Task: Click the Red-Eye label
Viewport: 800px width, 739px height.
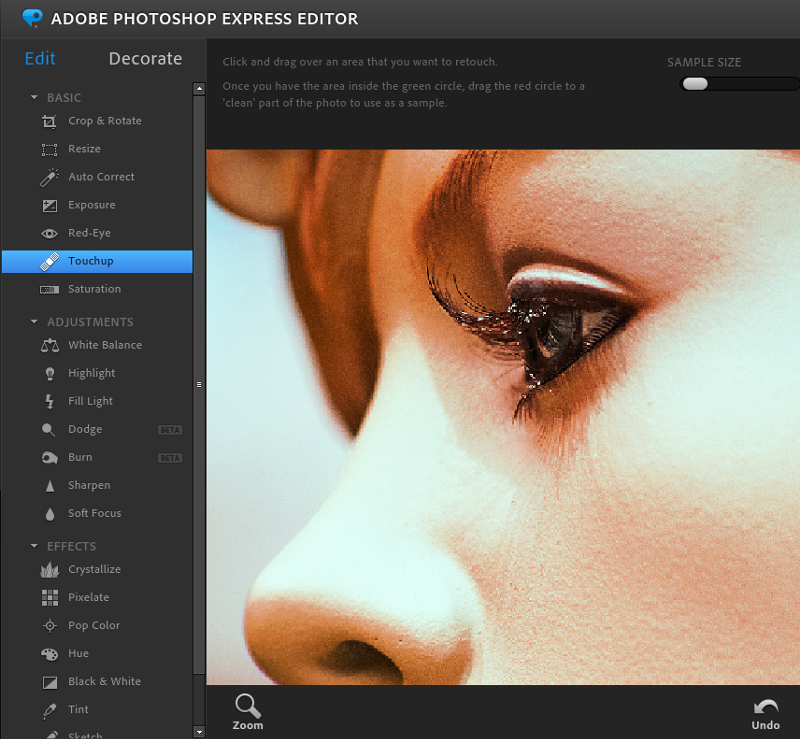Action: (x=89, y=233)
